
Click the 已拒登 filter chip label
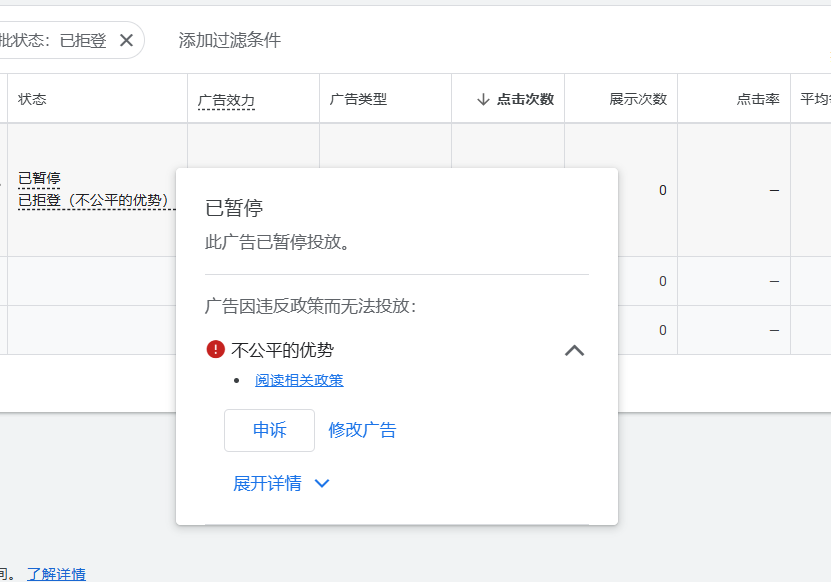click(82, 40)
